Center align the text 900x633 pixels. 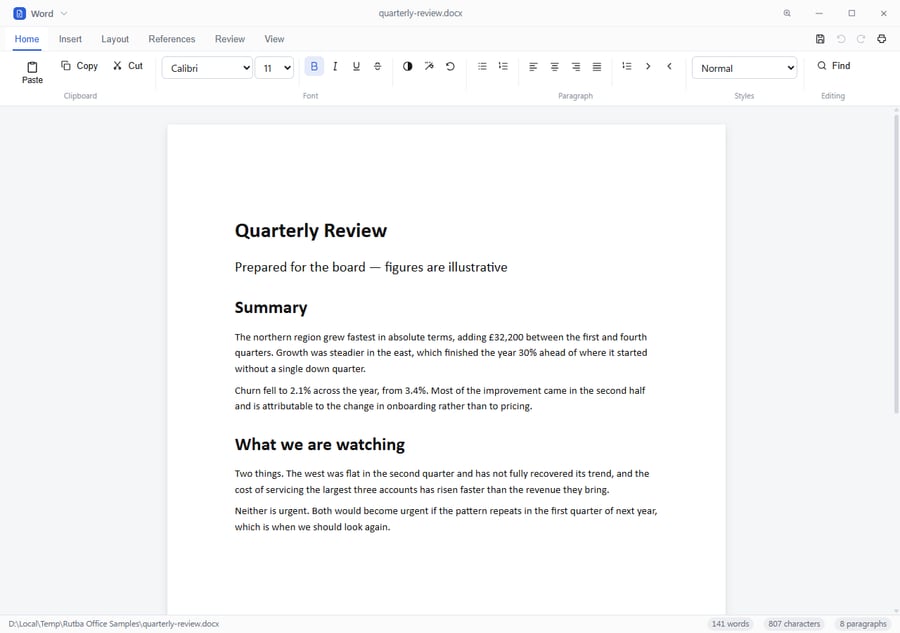point(554,67)
